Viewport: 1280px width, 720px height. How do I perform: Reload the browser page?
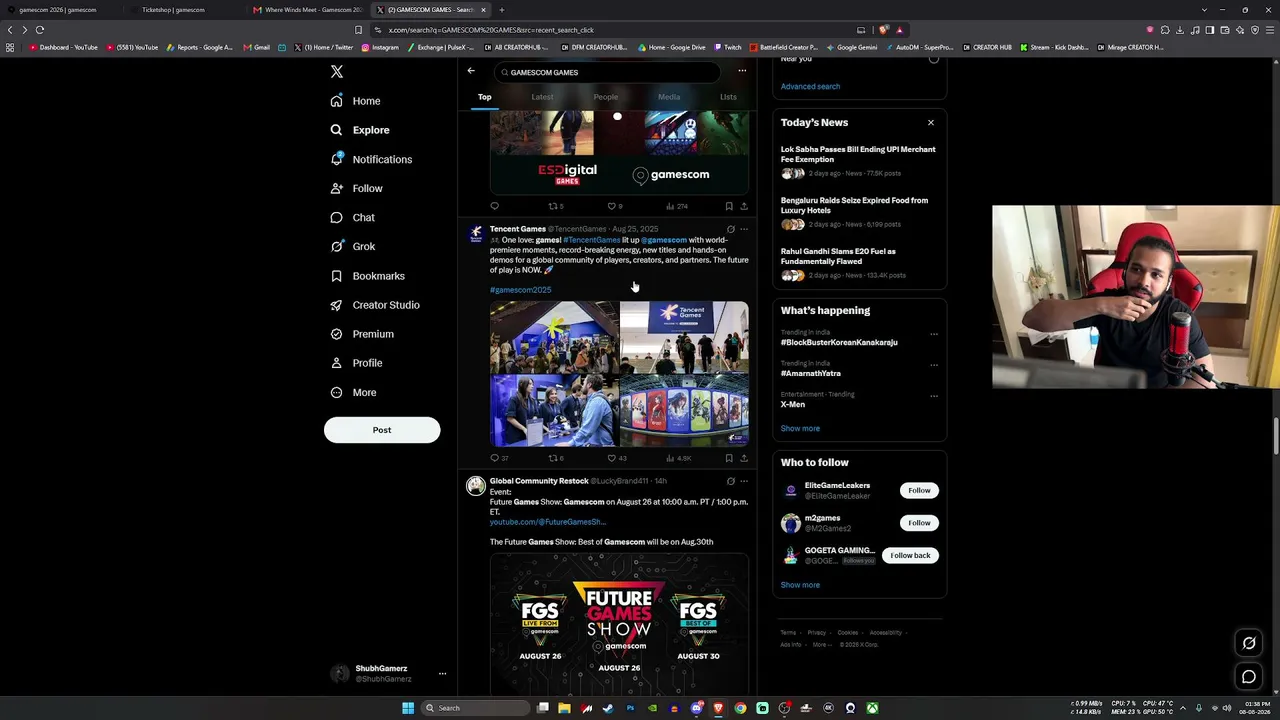pyautogui.click(x=40, y=30)
